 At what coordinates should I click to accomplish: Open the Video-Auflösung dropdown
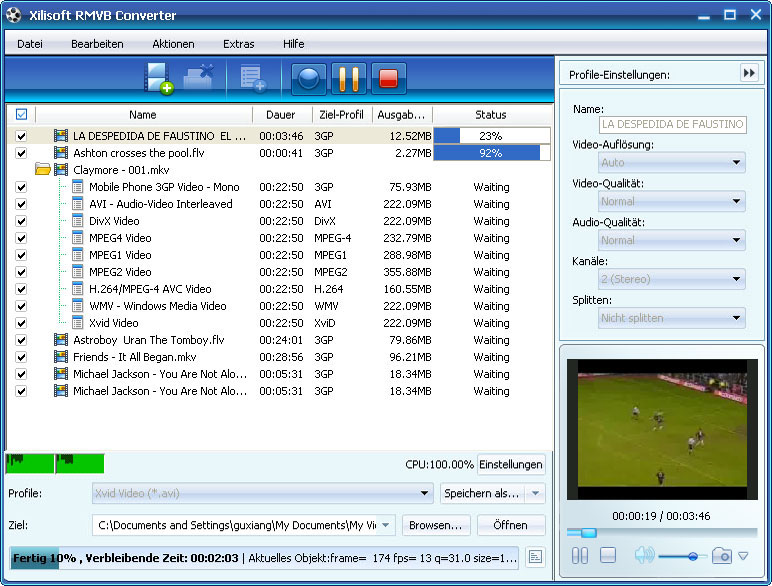point(672,162)
